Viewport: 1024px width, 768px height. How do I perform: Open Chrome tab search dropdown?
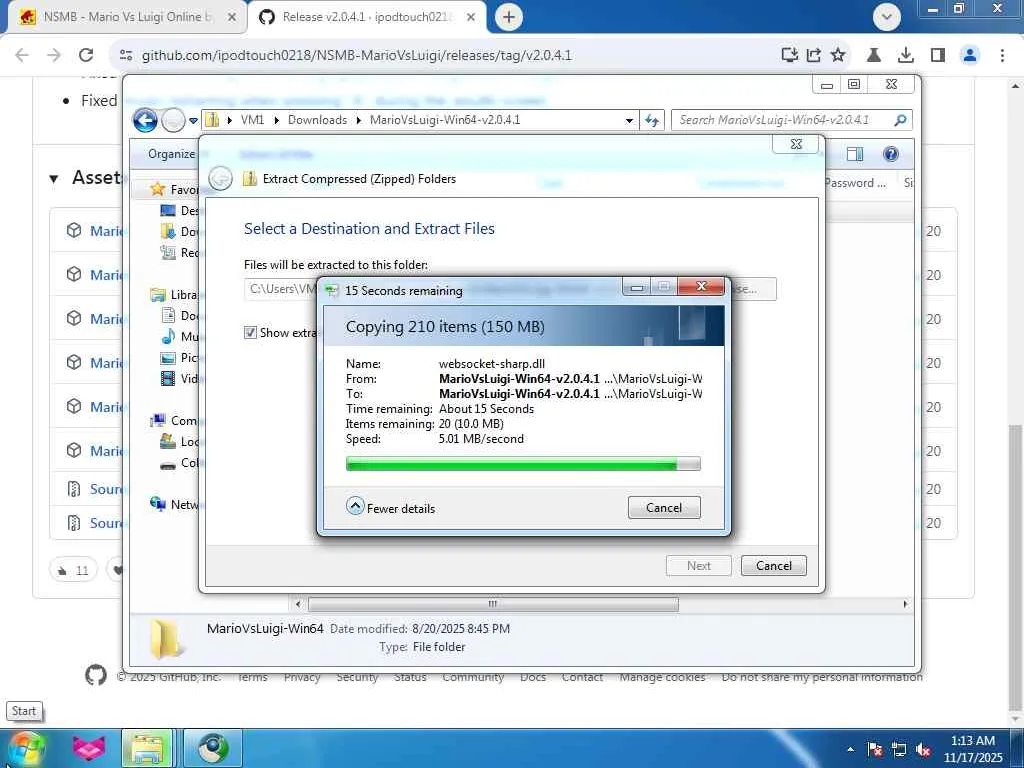[886, 17]
